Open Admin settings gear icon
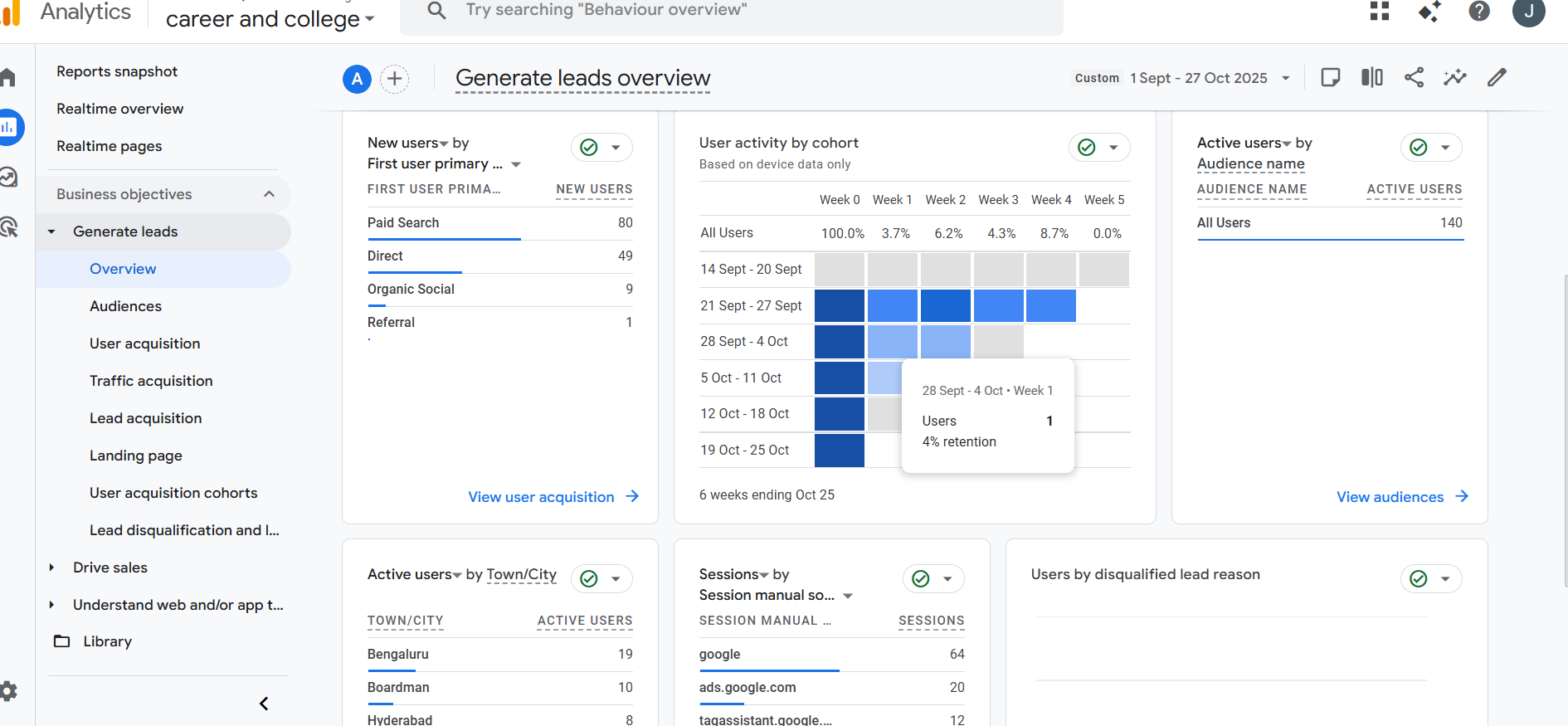1568x726 pixels. (8, 690)
